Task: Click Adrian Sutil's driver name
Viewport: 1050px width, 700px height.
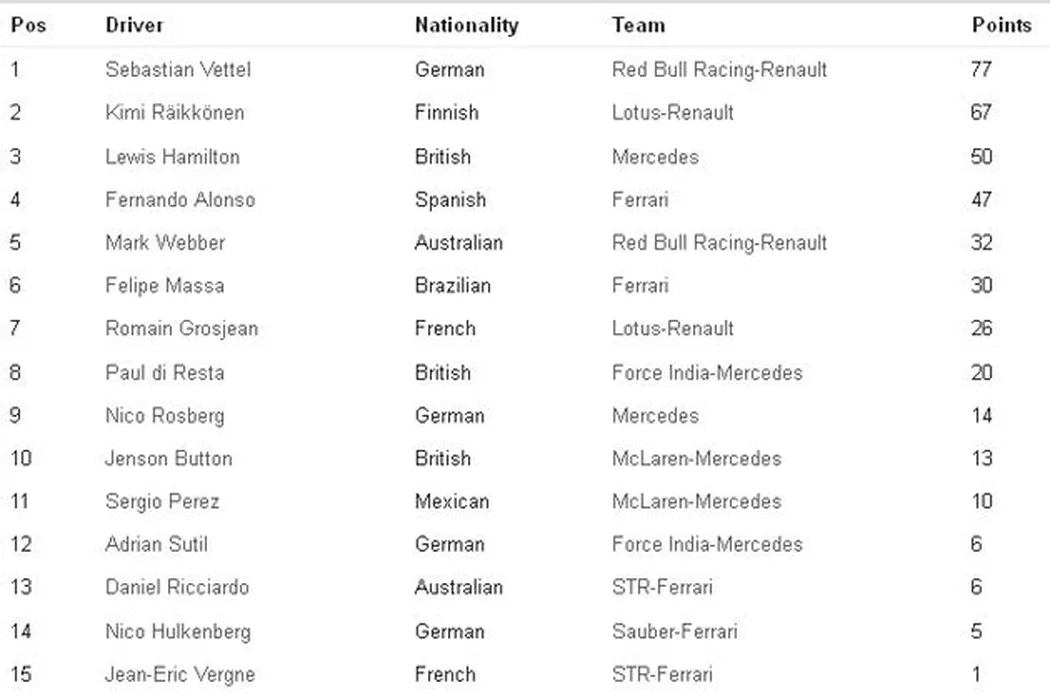Action: pos(156,545)
